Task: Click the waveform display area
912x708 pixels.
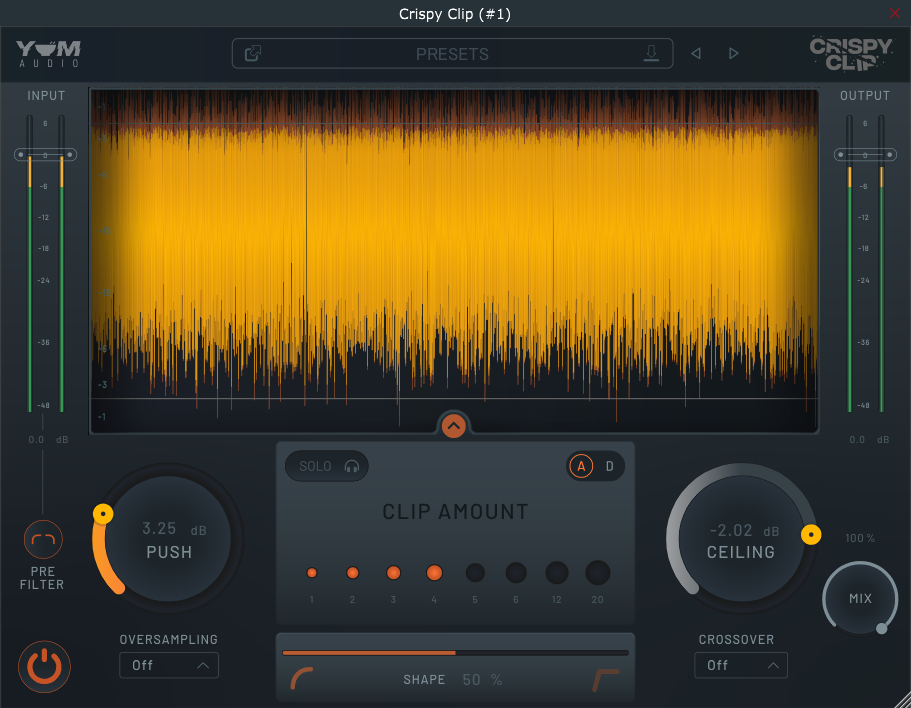Action: coord(454,261)
